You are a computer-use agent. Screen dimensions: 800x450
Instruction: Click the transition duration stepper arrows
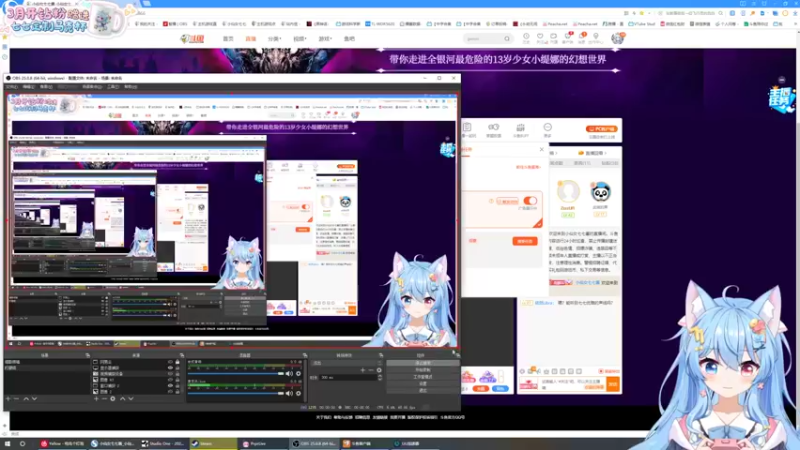click(380, 378)
